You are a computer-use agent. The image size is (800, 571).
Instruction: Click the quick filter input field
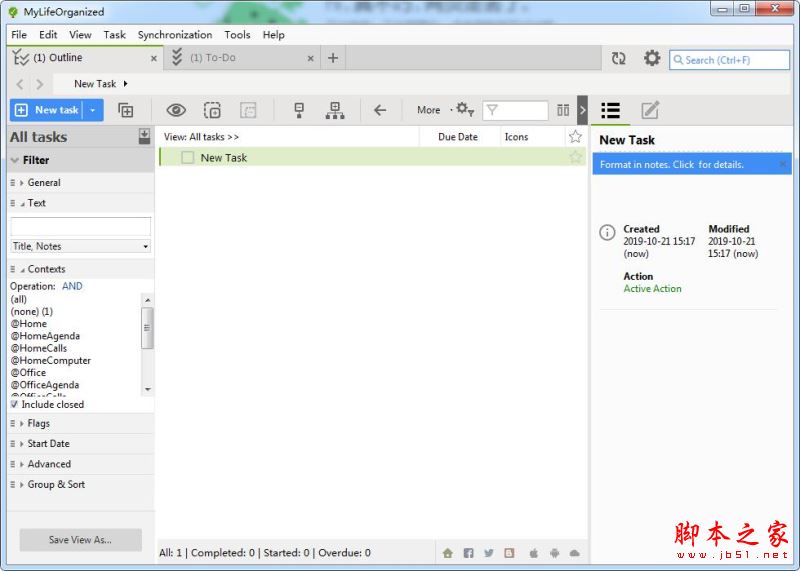point(515,110)
